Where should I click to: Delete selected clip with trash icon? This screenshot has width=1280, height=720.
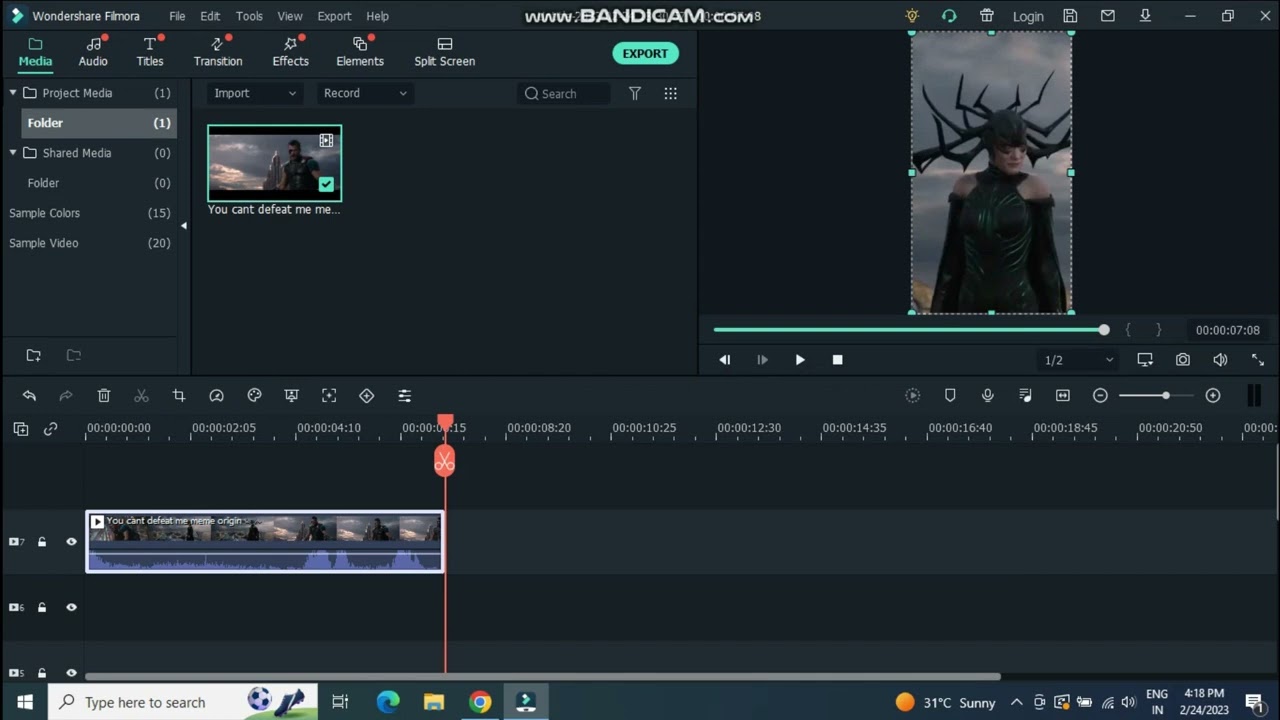pyautogui.click(x=104, y=396)
